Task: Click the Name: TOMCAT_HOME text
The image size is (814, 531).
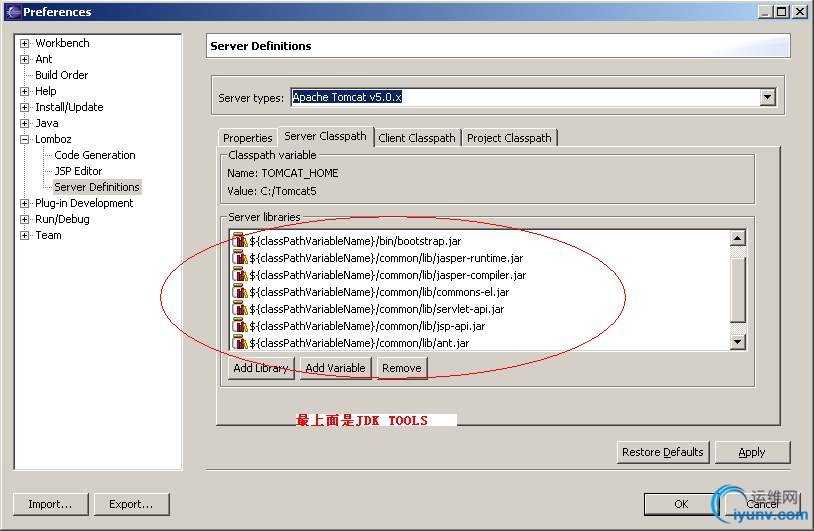Action: [x=283, y=173]
